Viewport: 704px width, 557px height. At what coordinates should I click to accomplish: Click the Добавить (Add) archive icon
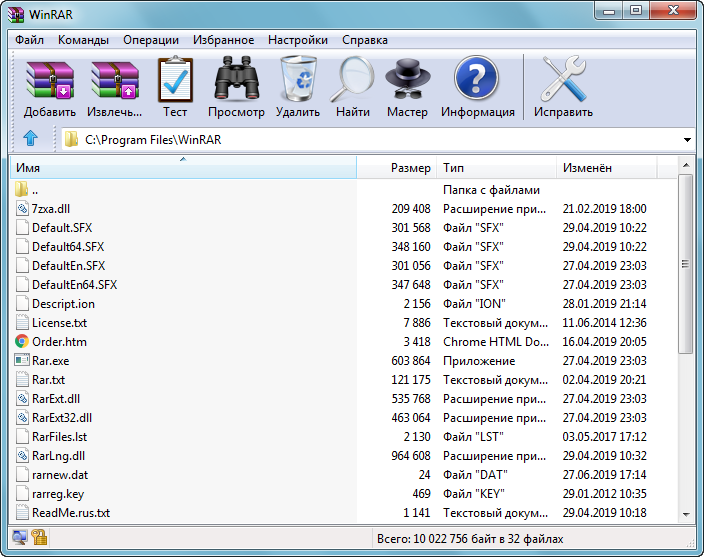pyautogui.click(x=50, y=80)
